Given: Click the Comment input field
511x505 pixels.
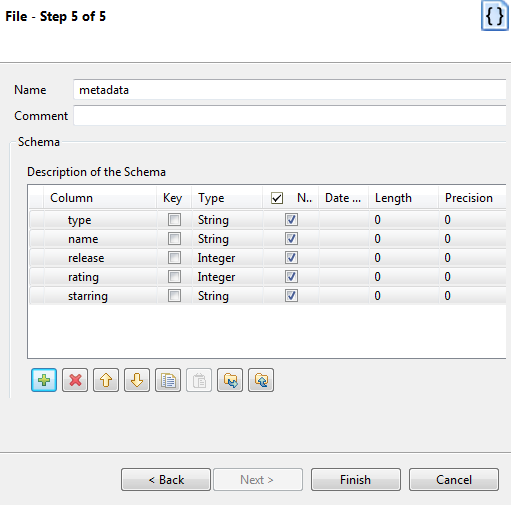Looking at the screenshot, I should 290,116.
